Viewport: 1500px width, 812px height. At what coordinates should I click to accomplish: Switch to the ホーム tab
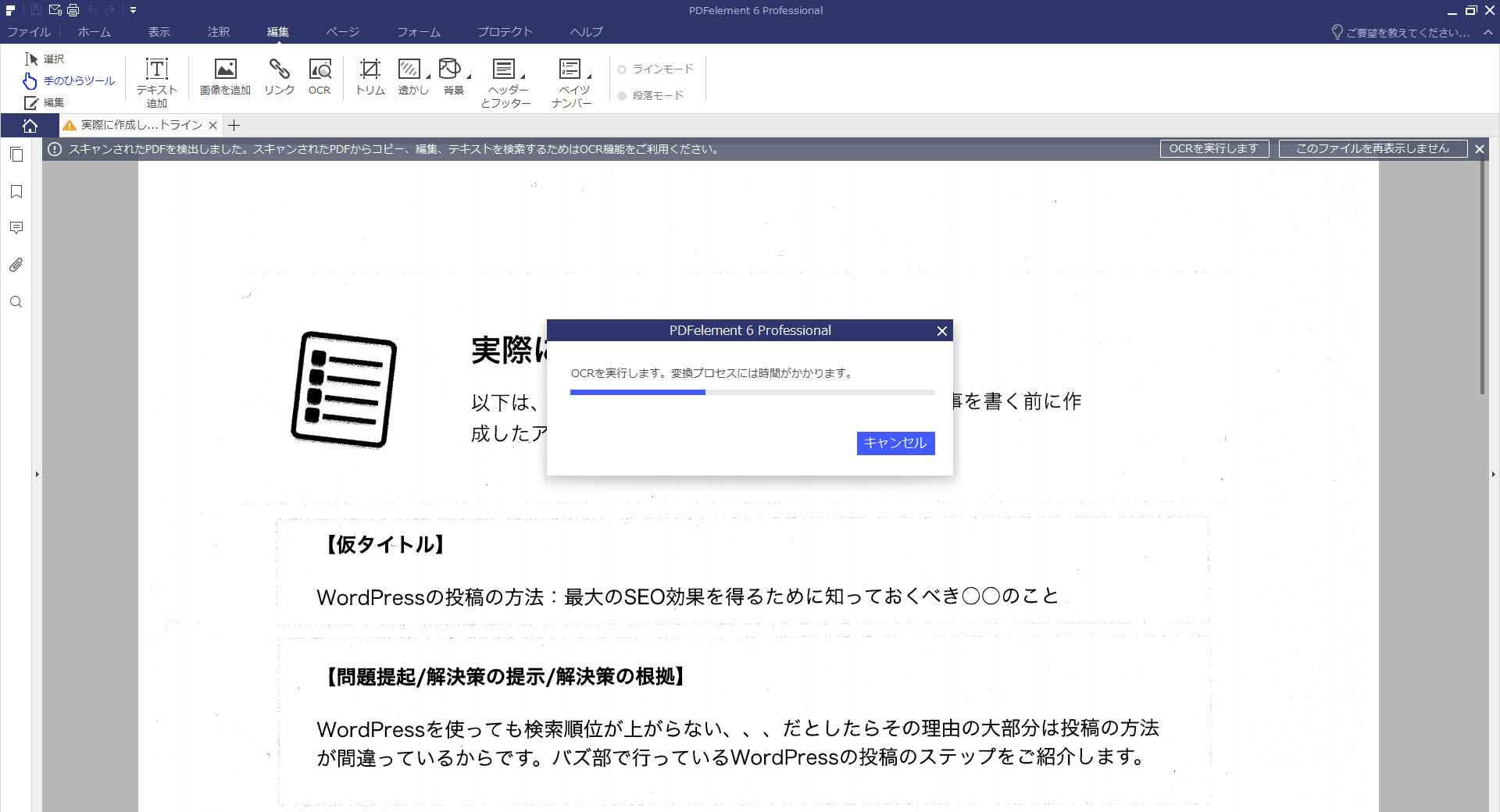pos(94,32)
